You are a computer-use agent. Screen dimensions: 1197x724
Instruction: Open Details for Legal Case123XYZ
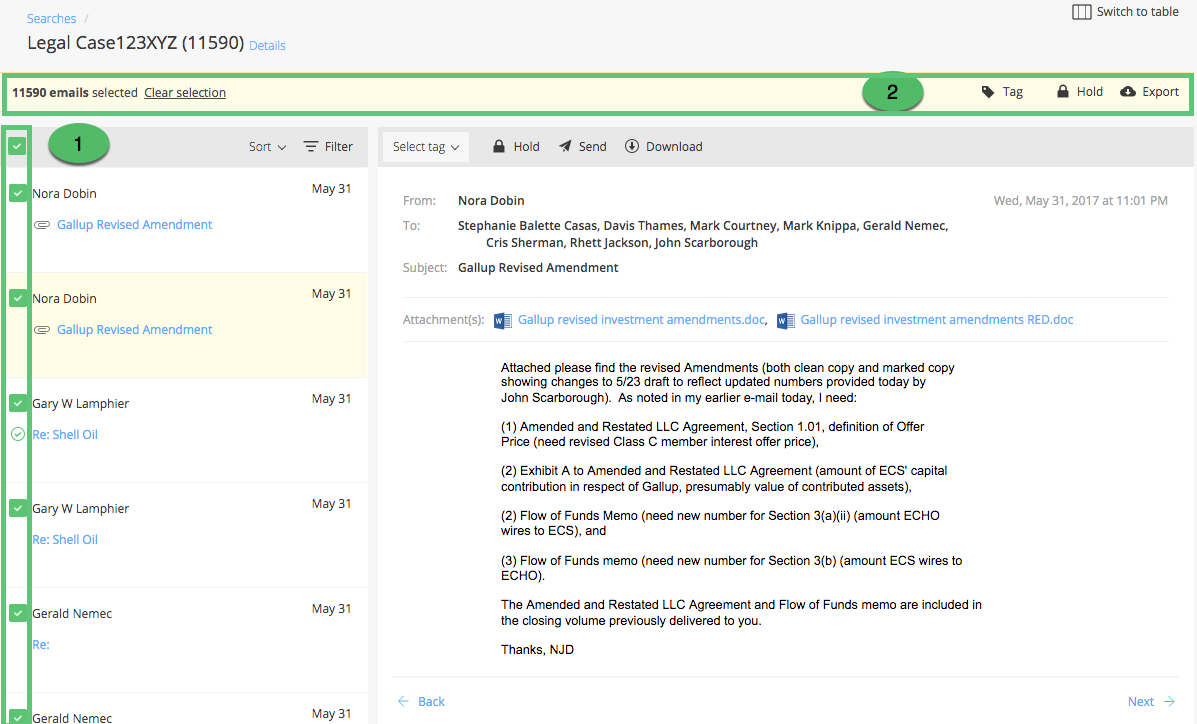click(267, 46)
